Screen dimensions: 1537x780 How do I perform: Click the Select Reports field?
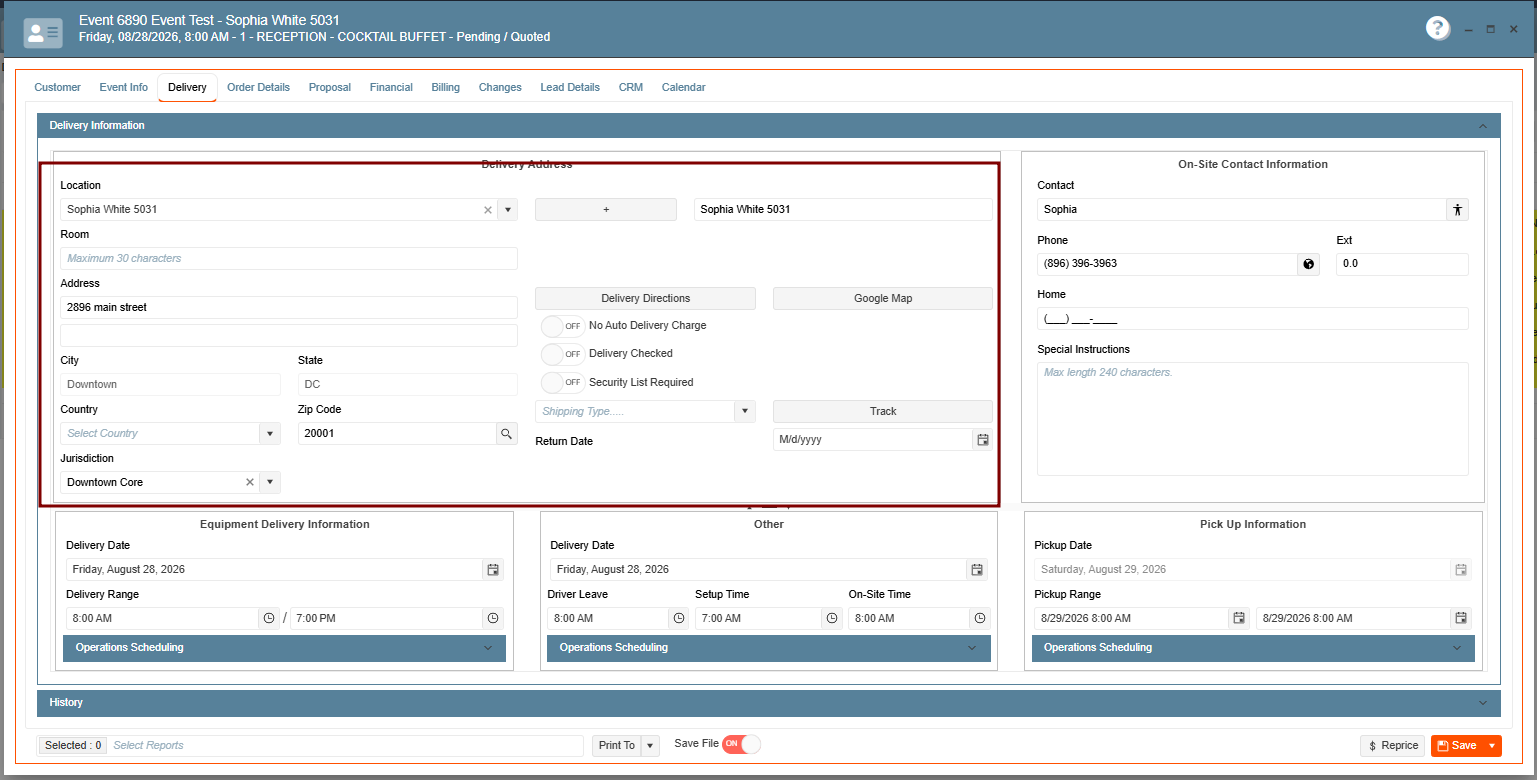(x=344, y=746)
